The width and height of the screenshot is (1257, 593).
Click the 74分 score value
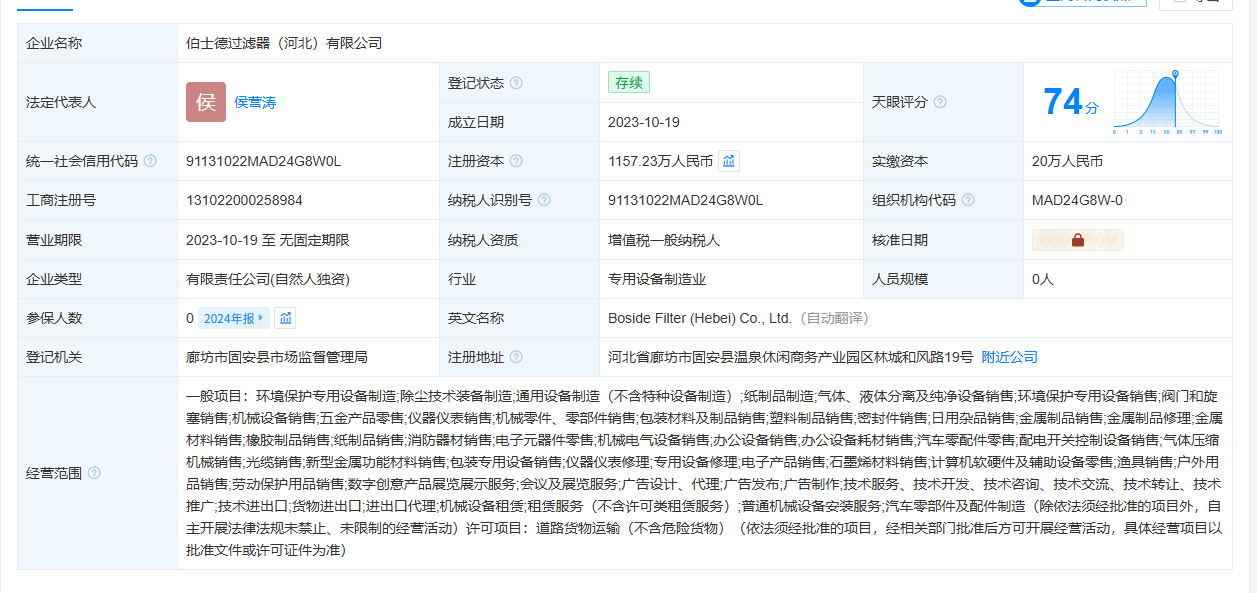tap(1071, 102)
